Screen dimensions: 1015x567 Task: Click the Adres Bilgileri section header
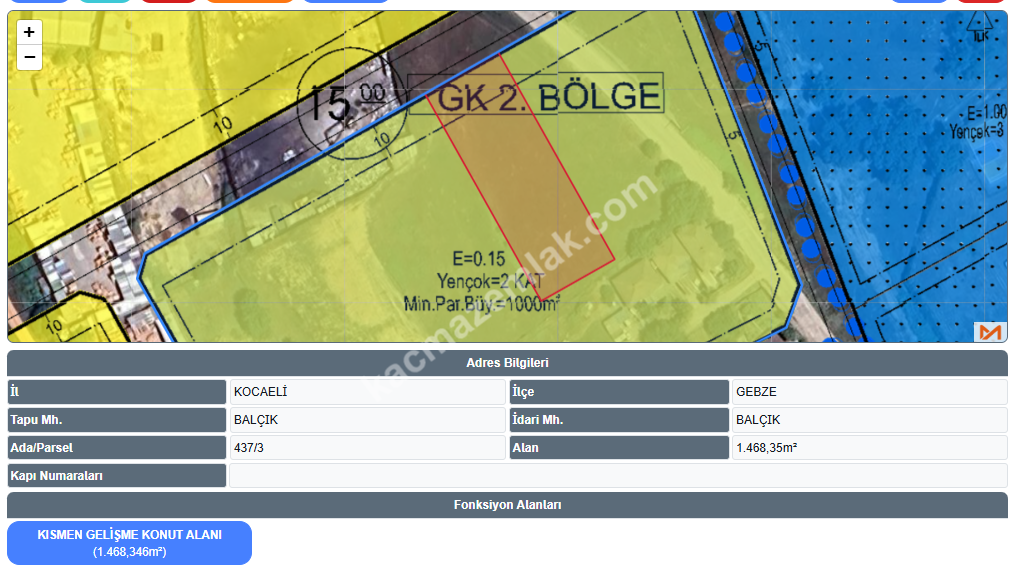coord(507,363)
